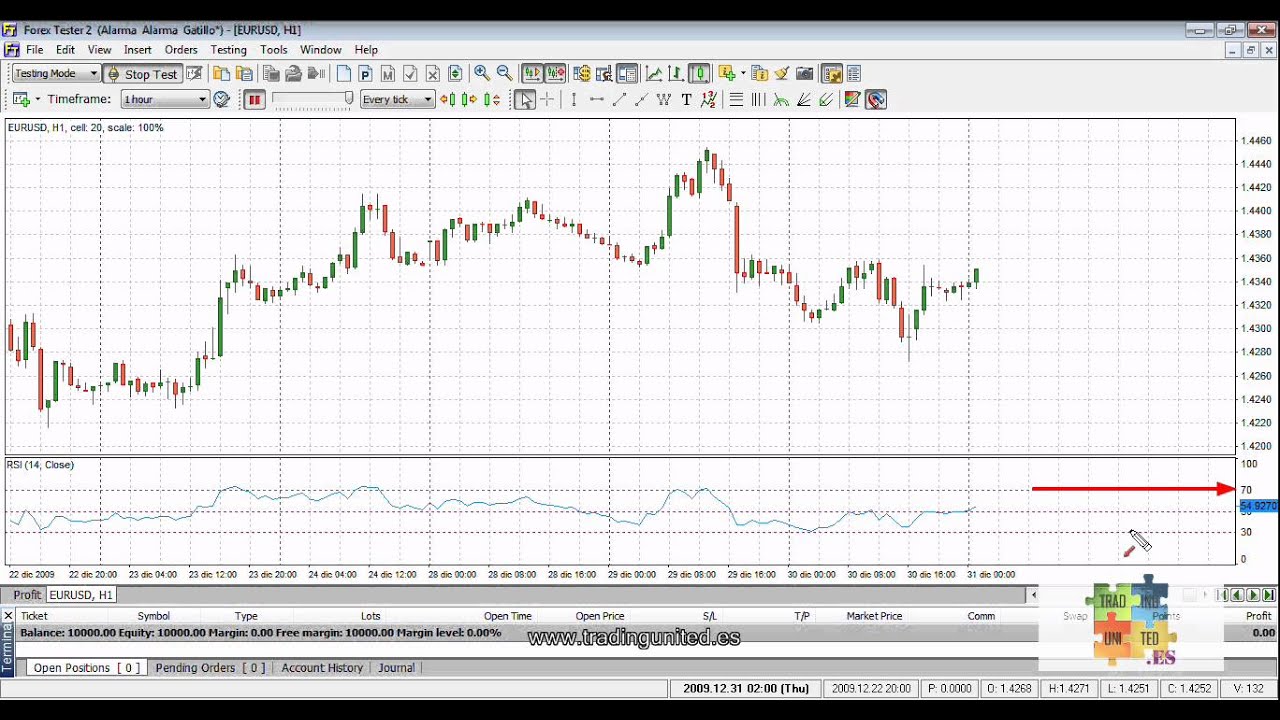The height and width of the screenshot is (720, 1280).
Task: Click the screenshot camera icon
Action: pyautogui.click(x=804, y=73)
